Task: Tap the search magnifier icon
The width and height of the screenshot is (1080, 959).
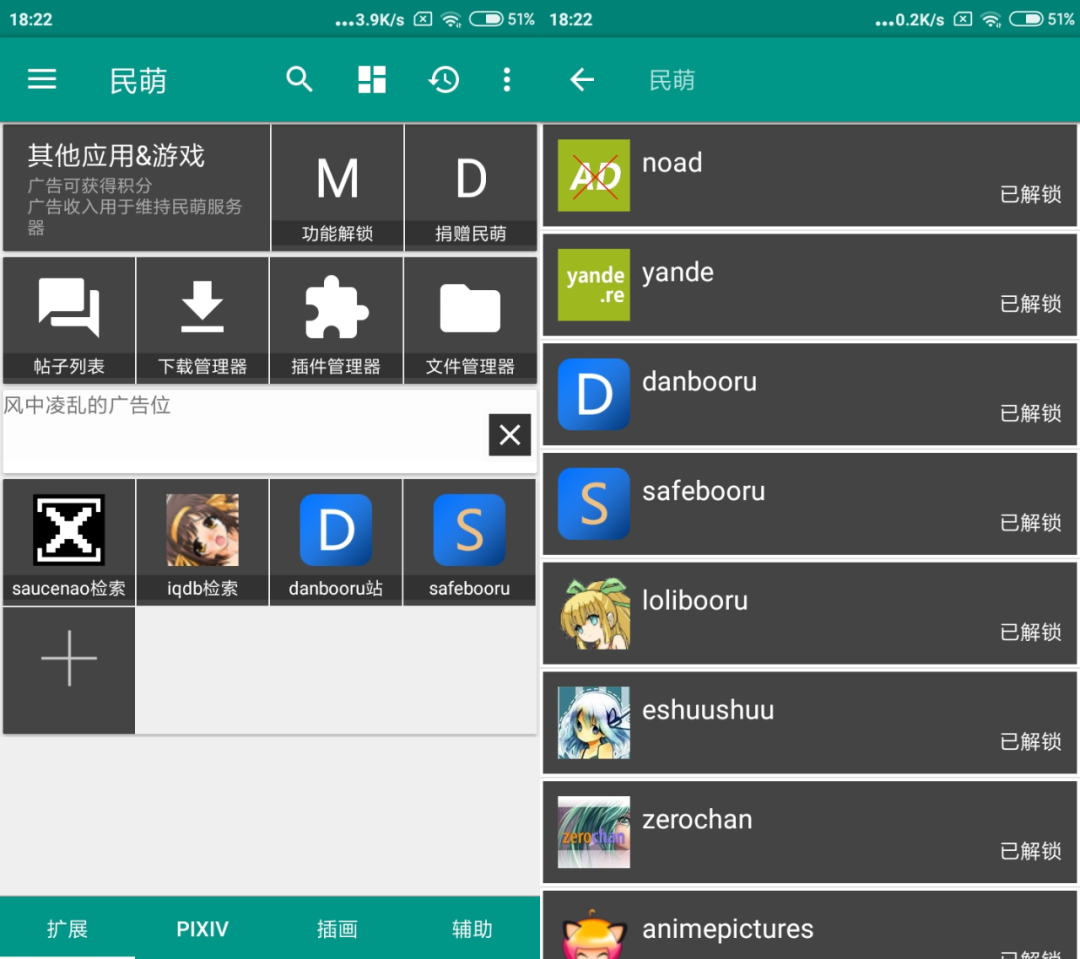Action: click(300, 80)
